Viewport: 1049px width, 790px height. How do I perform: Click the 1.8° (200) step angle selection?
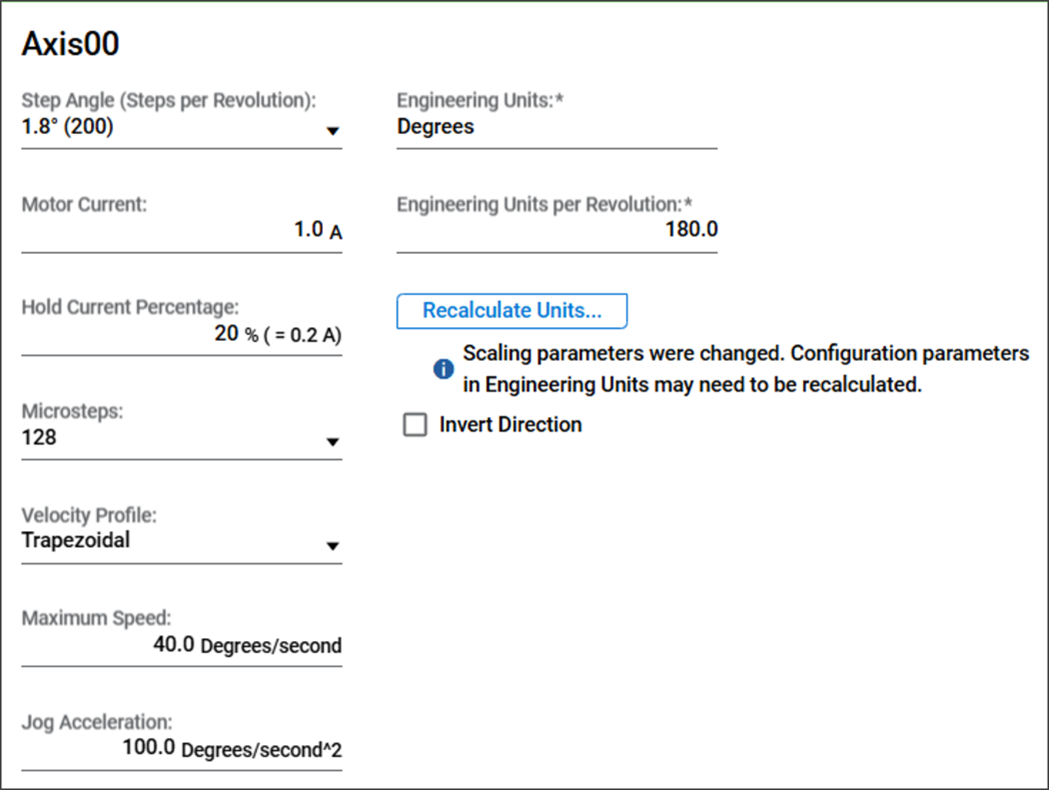(x=68, y=126)
